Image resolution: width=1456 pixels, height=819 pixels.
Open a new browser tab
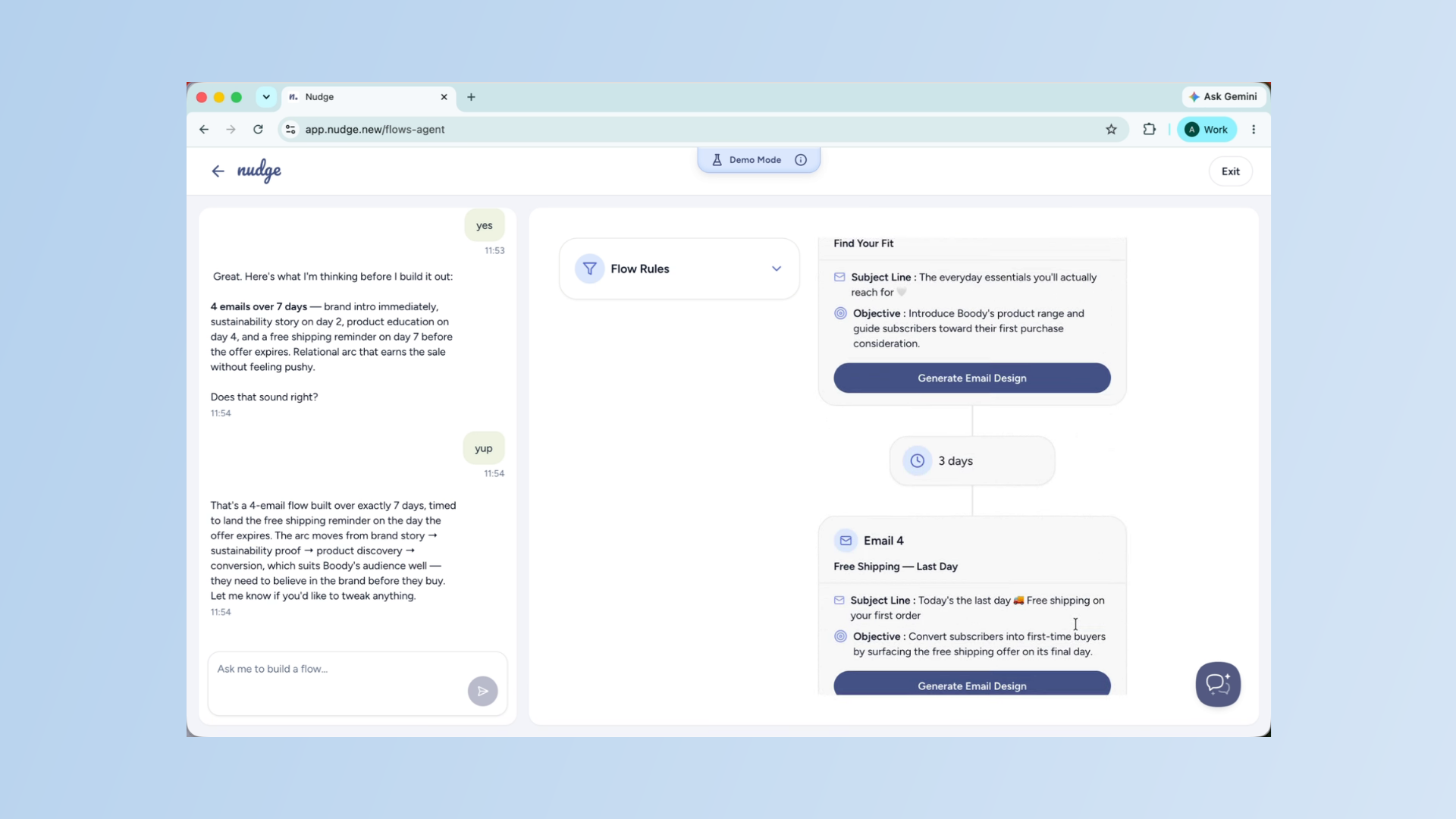[471, 97]
